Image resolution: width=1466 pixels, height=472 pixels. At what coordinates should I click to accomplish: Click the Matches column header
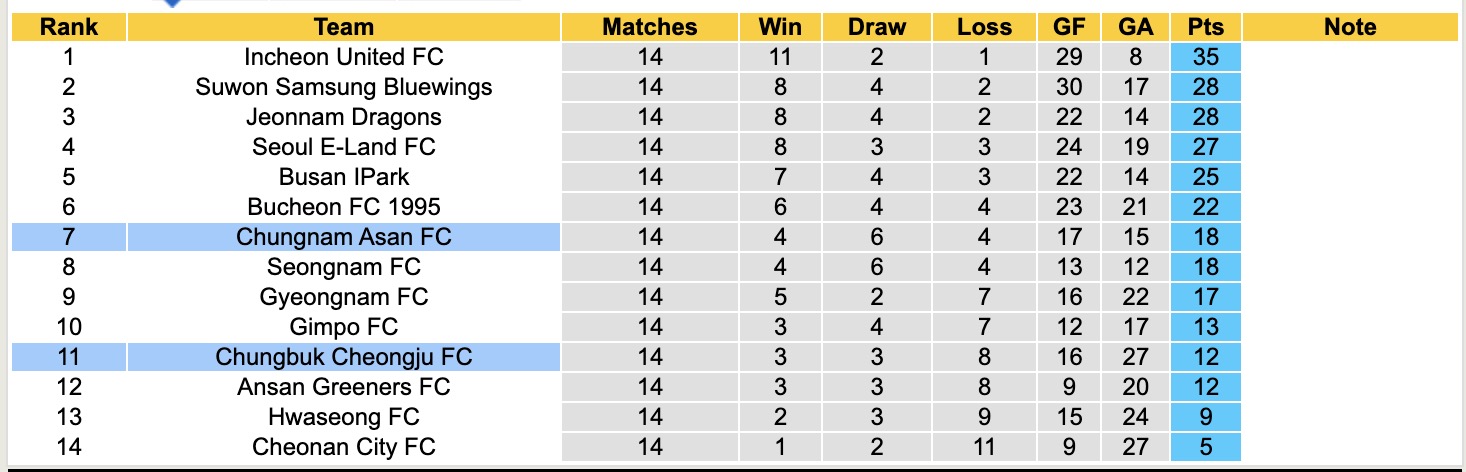[x=649, y=28]
